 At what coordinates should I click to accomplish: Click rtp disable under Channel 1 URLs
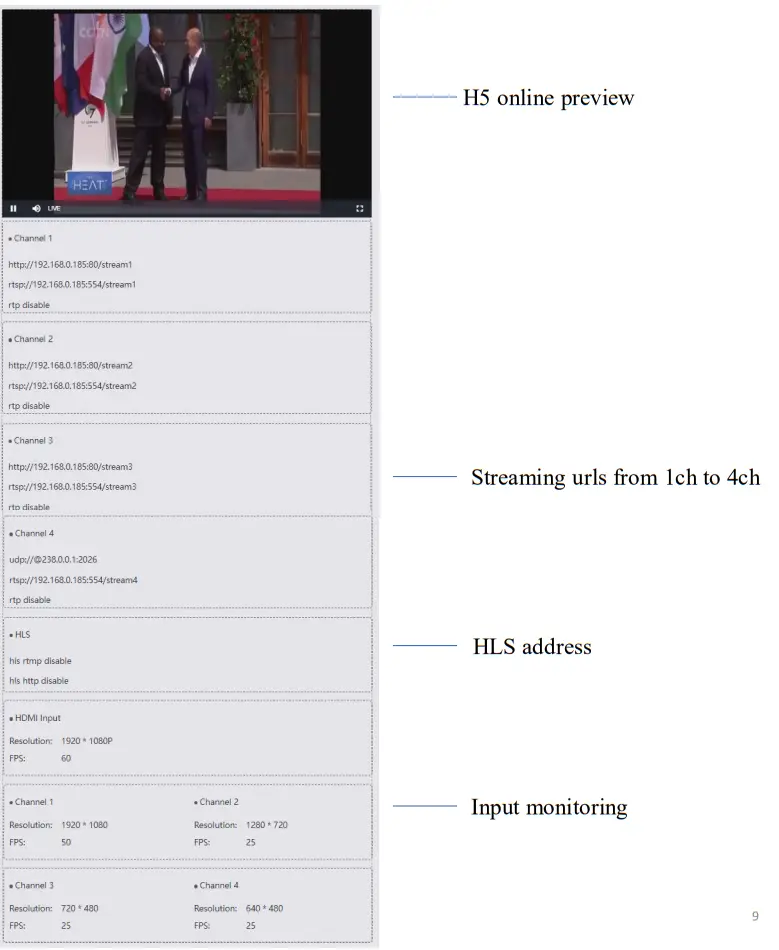click(29, 305)
